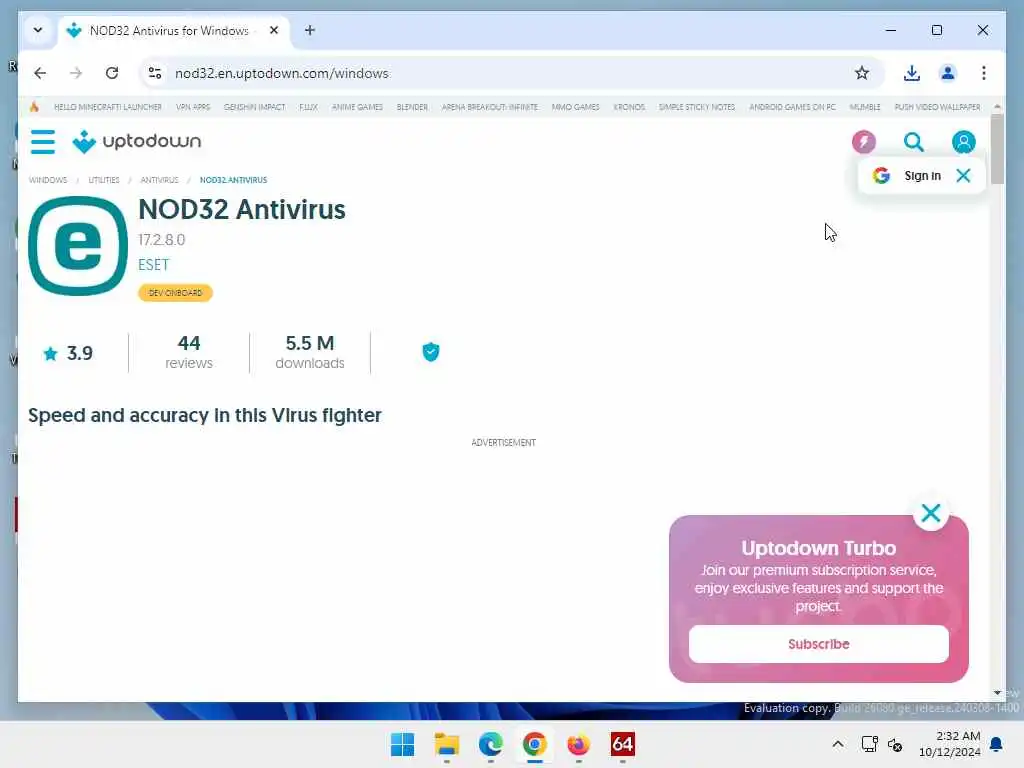Click the 3.9 star rating
The image size is (1024, 768).
coord(68,353)
